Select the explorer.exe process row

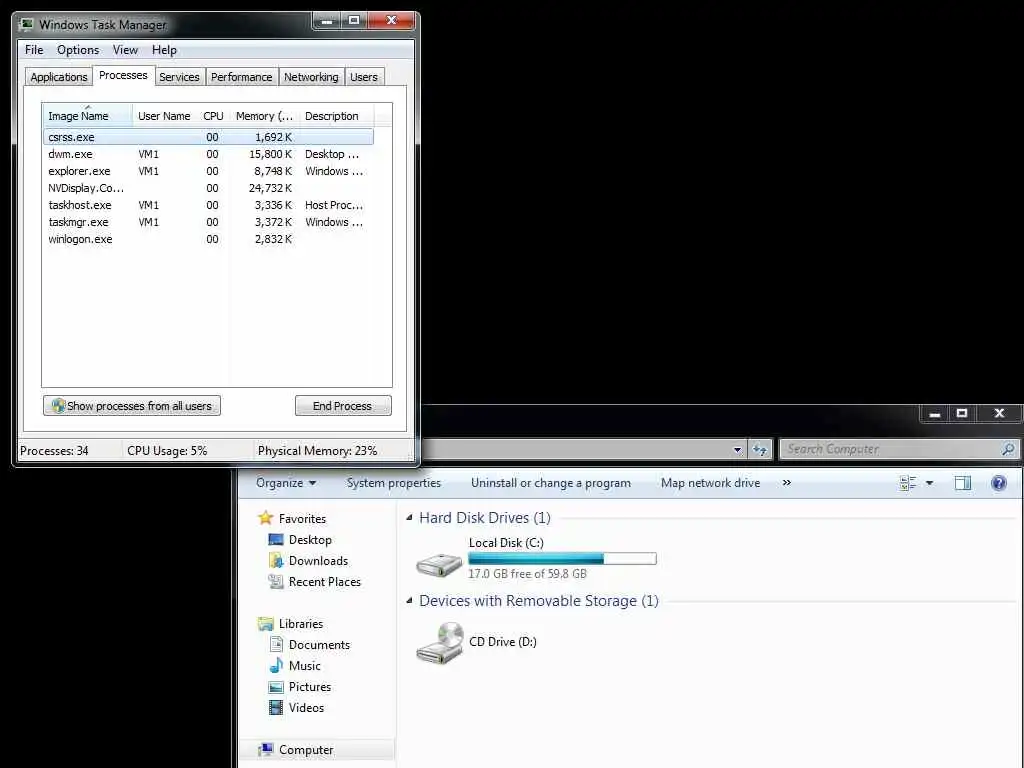(208, 171)
